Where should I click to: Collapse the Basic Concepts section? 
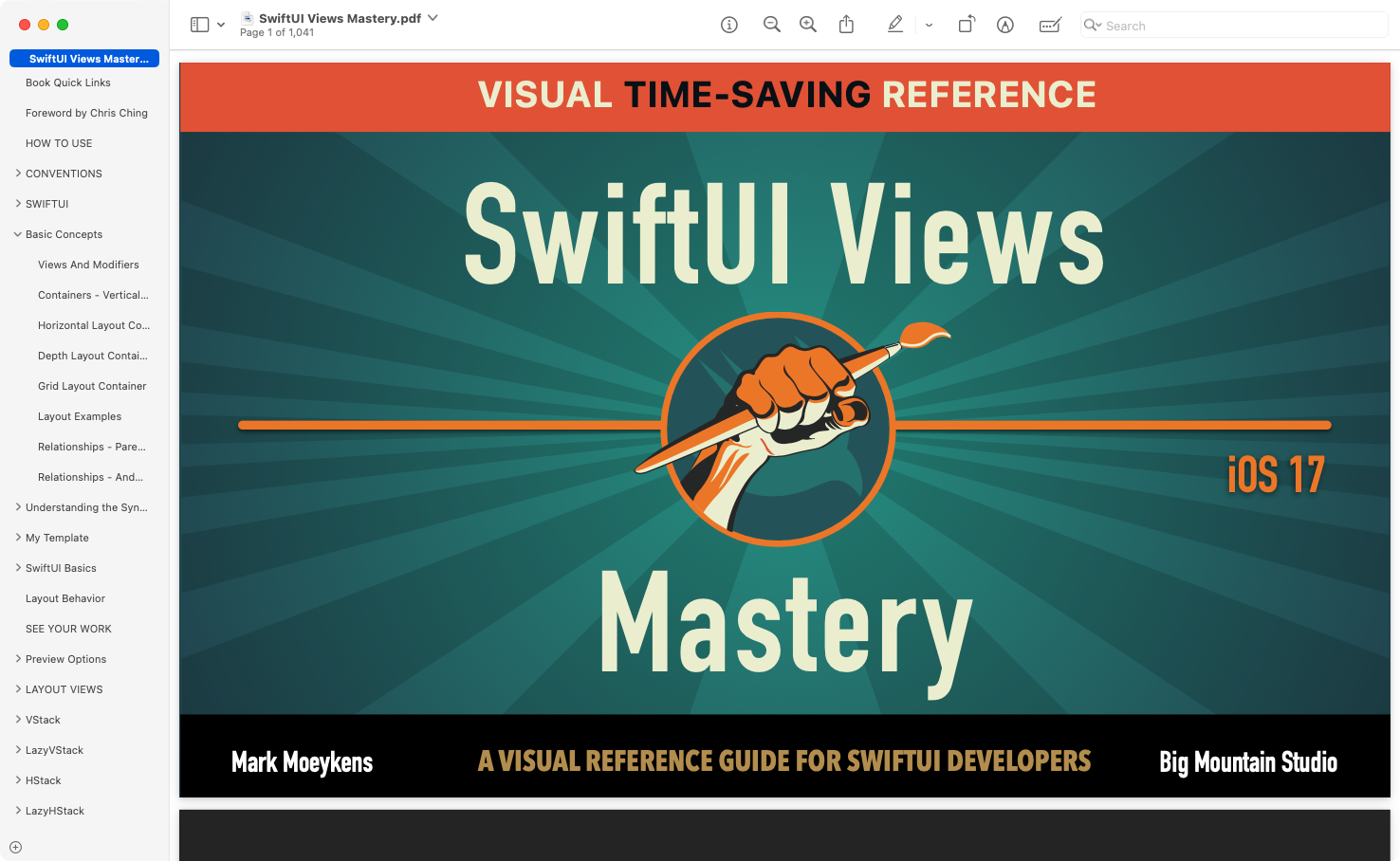(18, 234)
